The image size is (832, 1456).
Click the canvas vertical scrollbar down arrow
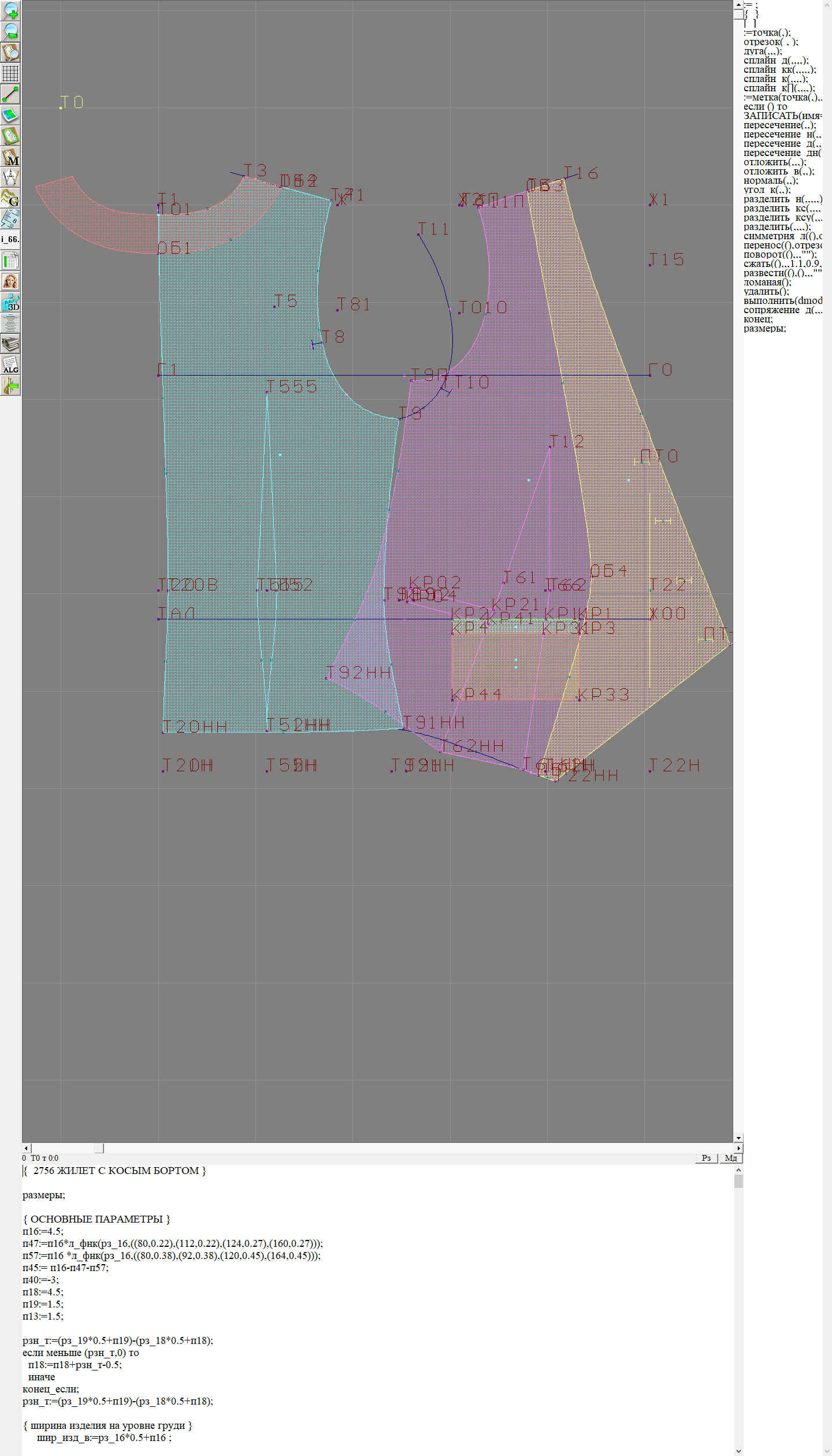(x=738, y=1138)
